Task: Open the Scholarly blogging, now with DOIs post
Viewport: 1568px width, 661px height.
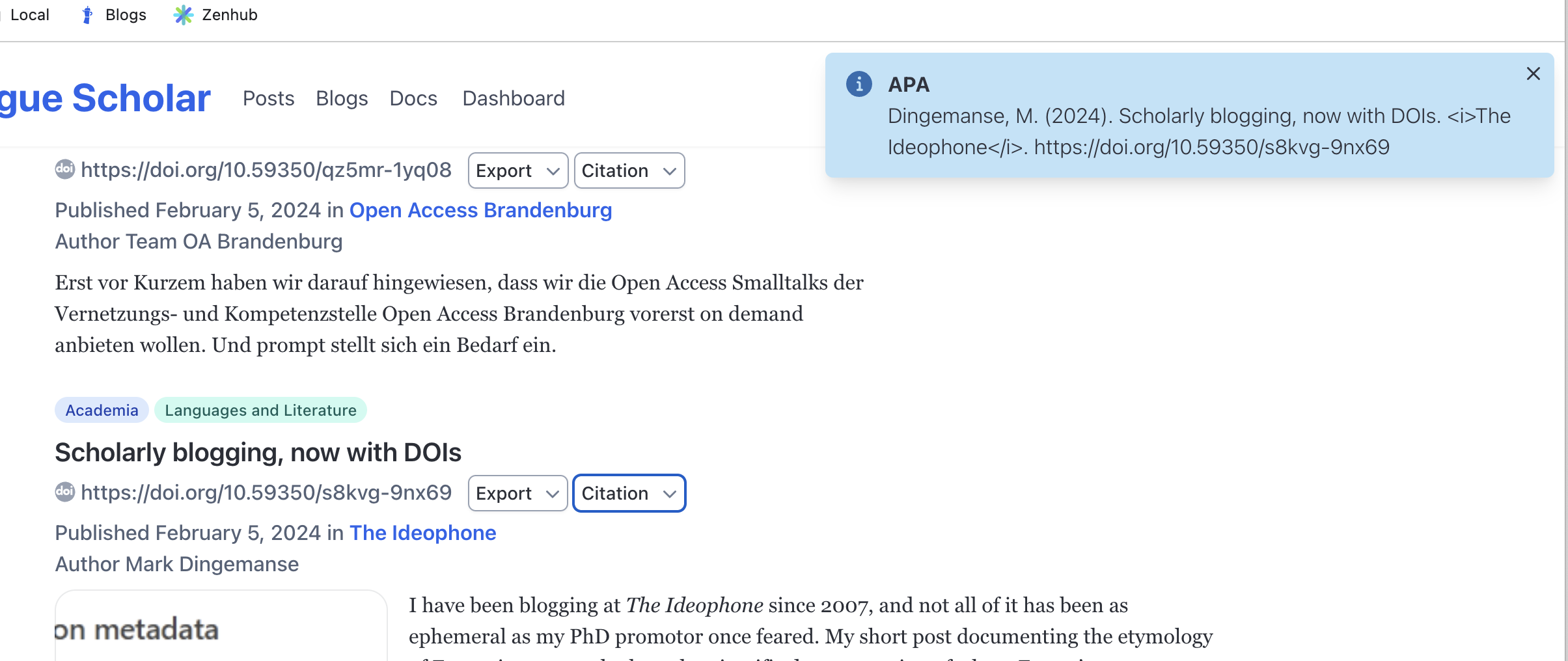Action: click(x=258, y=452)
